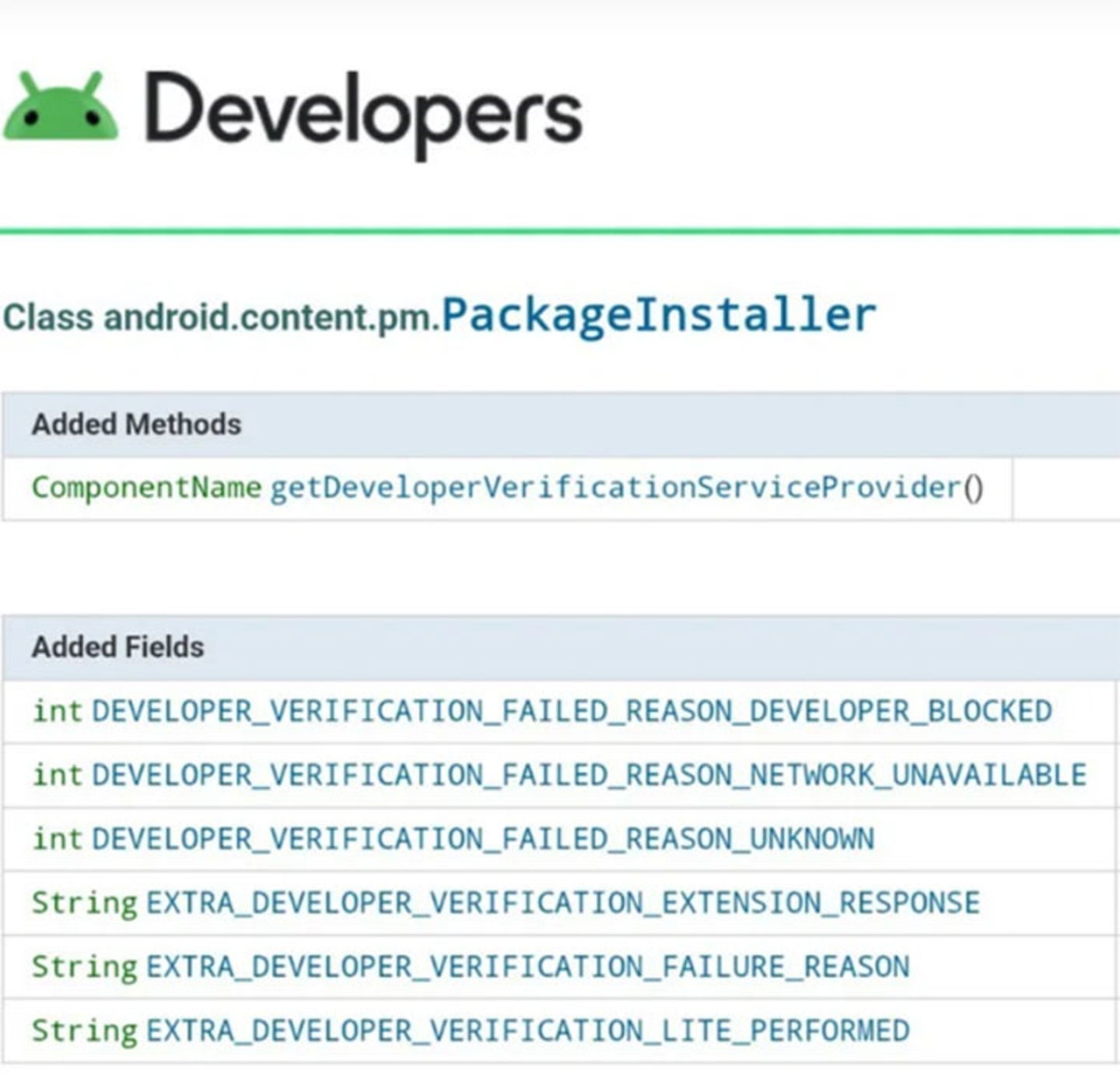Screen dimensions: 1120x1075
Task: Click the green divider under the header
Action: pos(560,229)
